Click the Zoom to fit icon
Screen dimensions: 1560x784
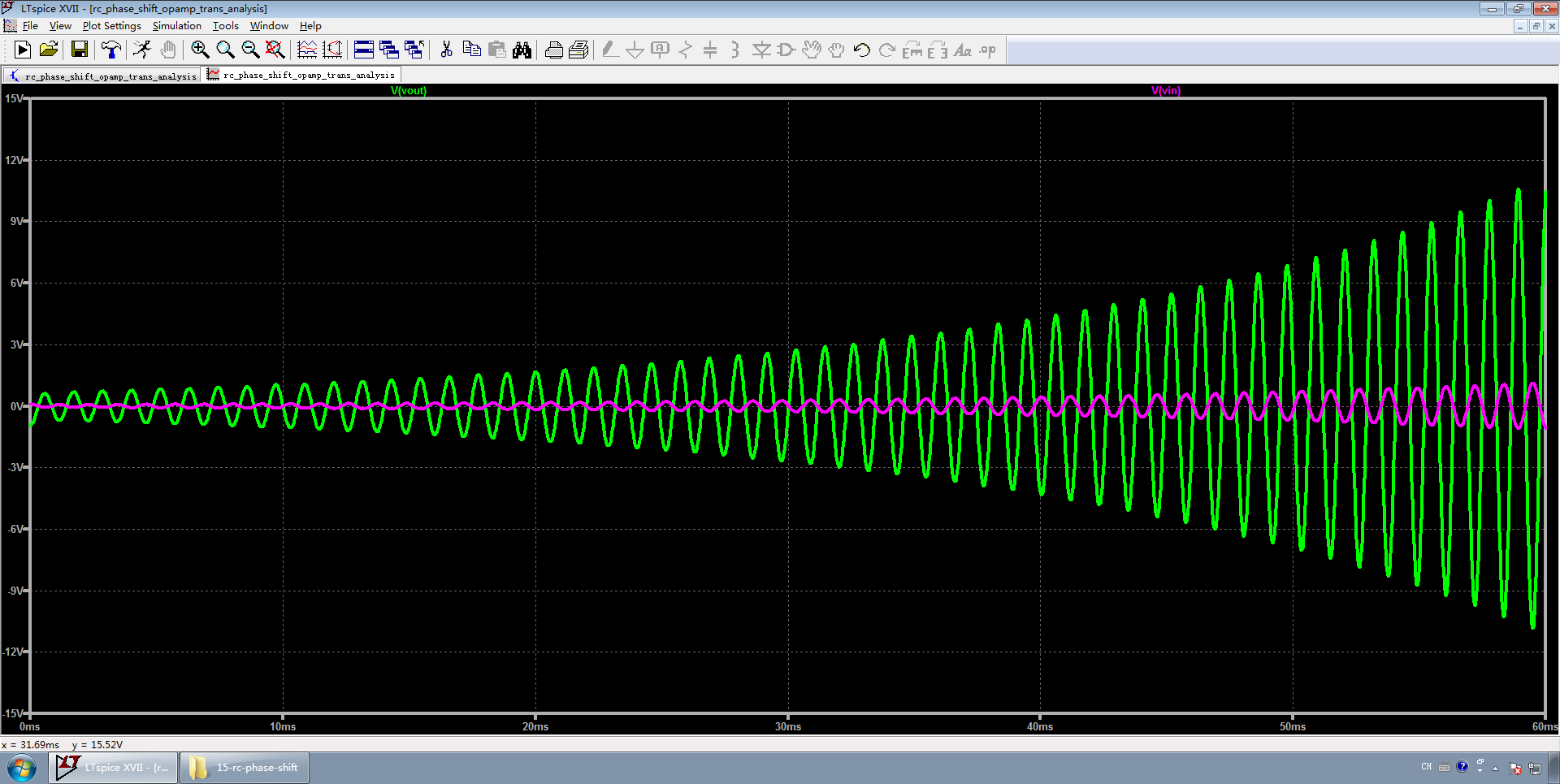275,50
